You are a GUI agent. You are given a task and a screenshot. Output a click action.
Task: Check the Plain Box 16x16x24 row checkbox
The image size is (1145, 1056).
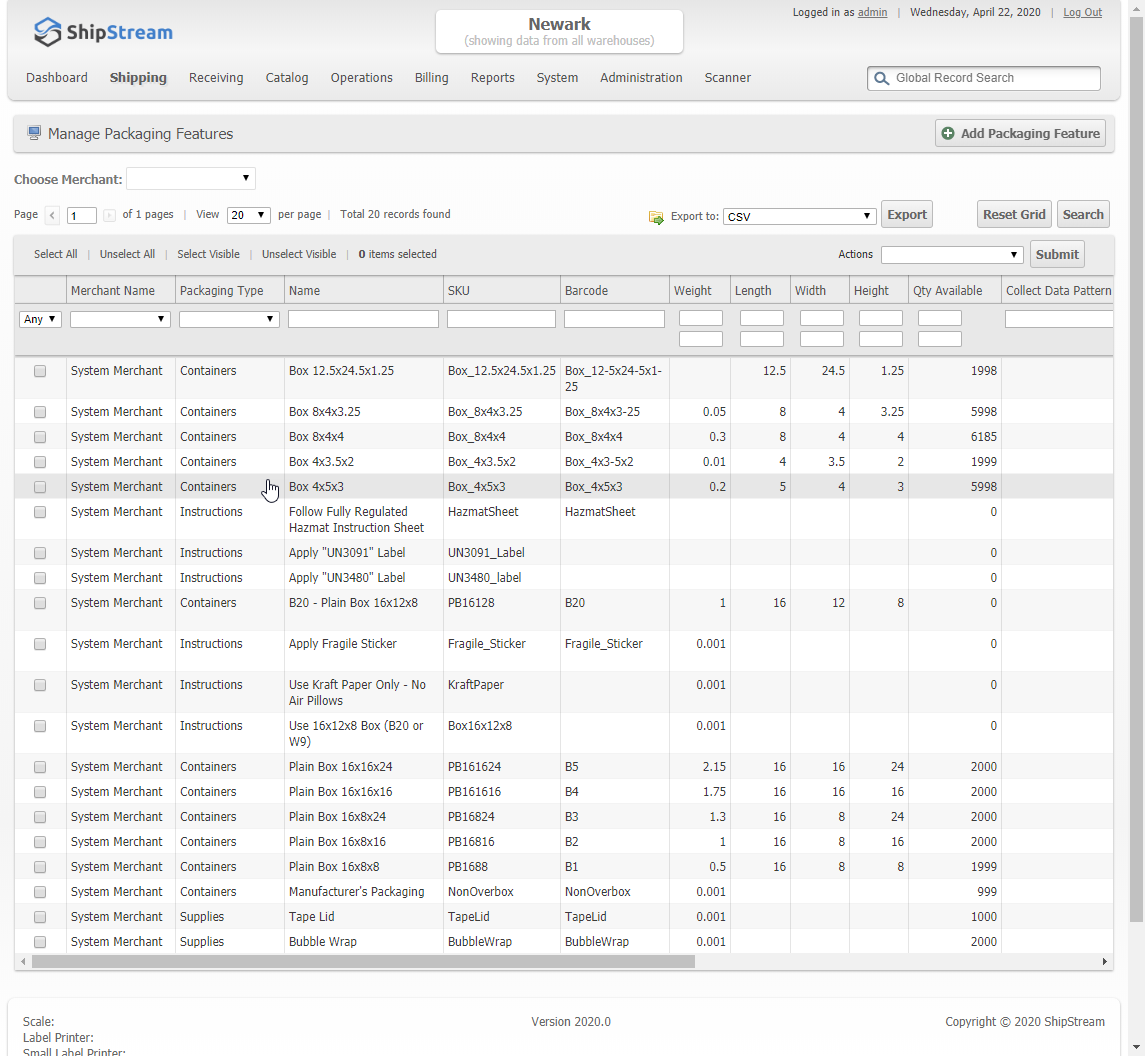coord(39,766)
